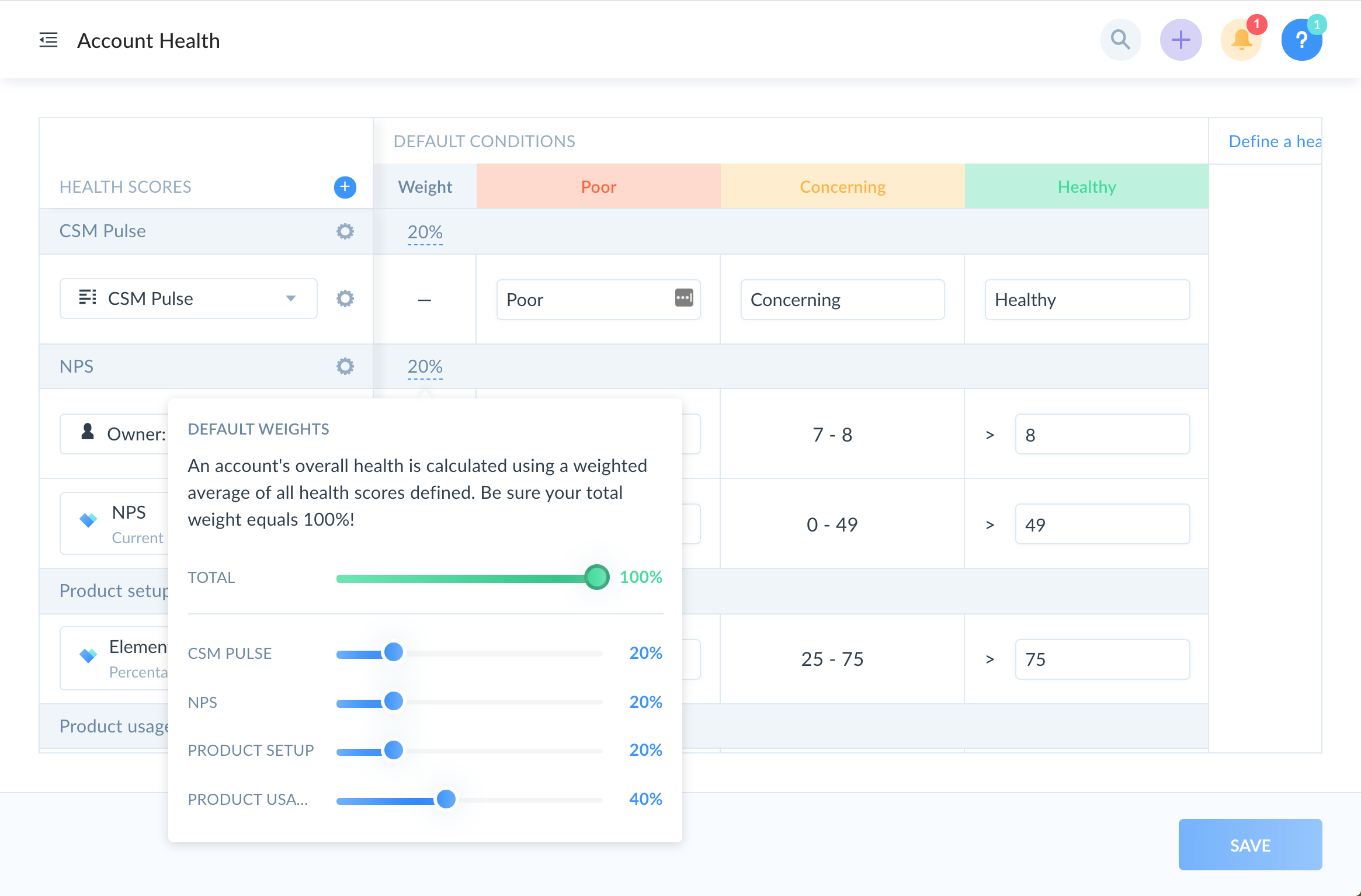Screen dimensions: 1361x896
Task: Open the search icon in header
Action: click(x=1120, y=40)
